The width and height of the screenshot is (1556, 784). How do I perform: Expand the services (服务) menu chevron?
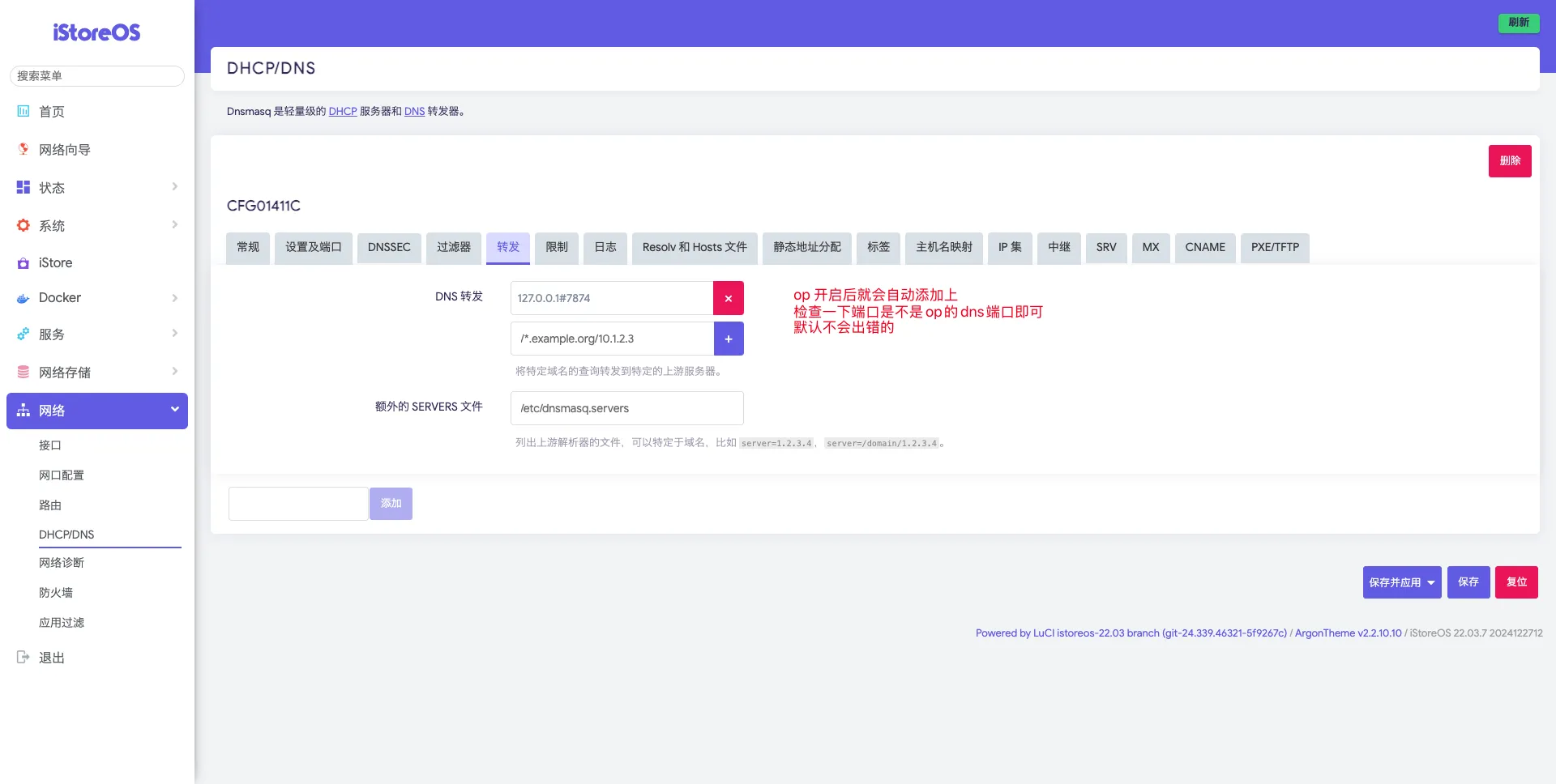tap(174, 334)
